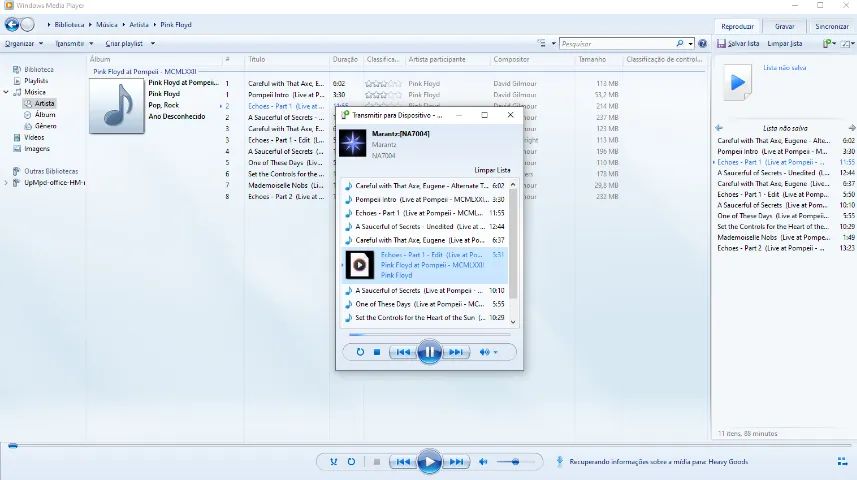Image resolution: width=857 pixels, height=480 pixels.
Task: Click Salvar lista button
Action: pyautogui.click(x=738, y=44)
